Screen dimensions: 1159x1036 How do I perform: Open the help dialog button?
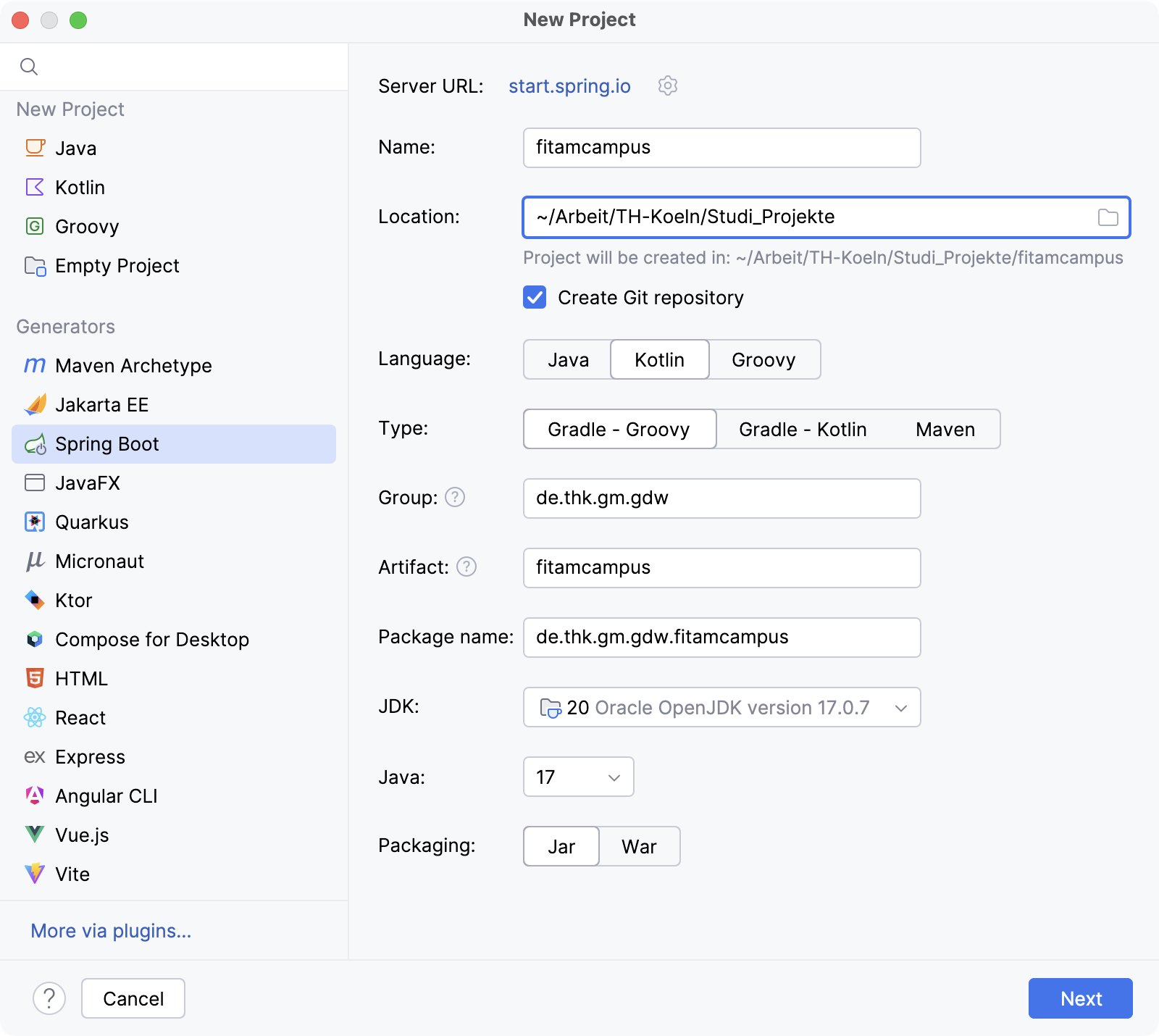click(49, 998)
